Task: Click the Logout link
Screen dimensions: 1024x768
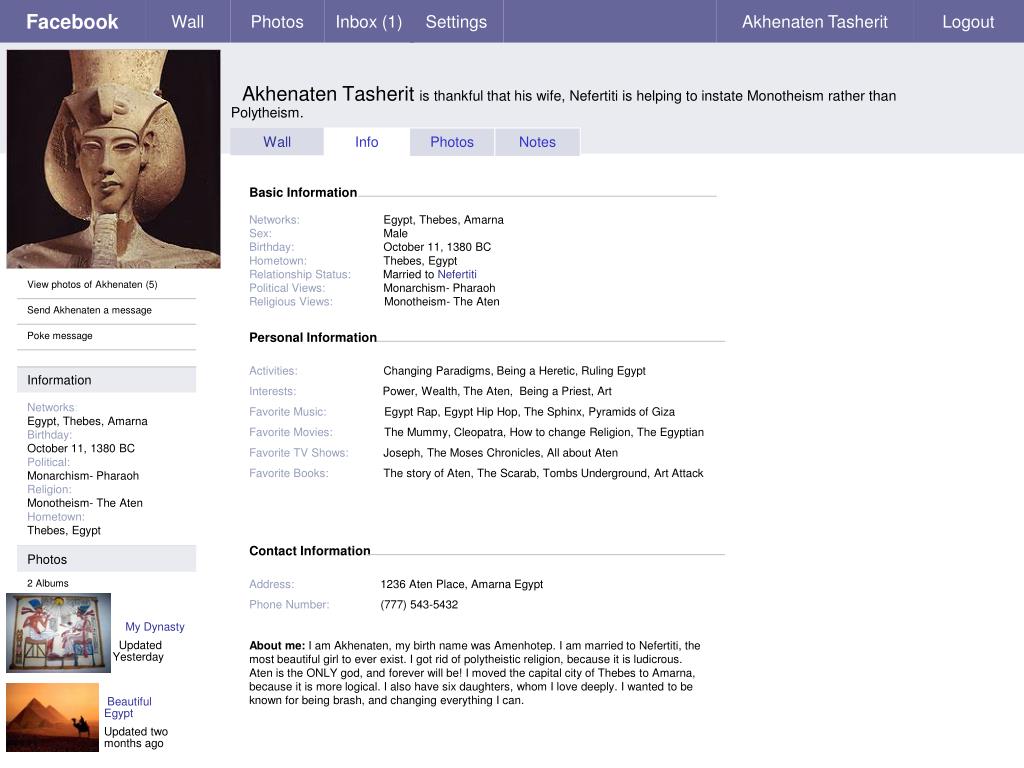Action: 968,22
